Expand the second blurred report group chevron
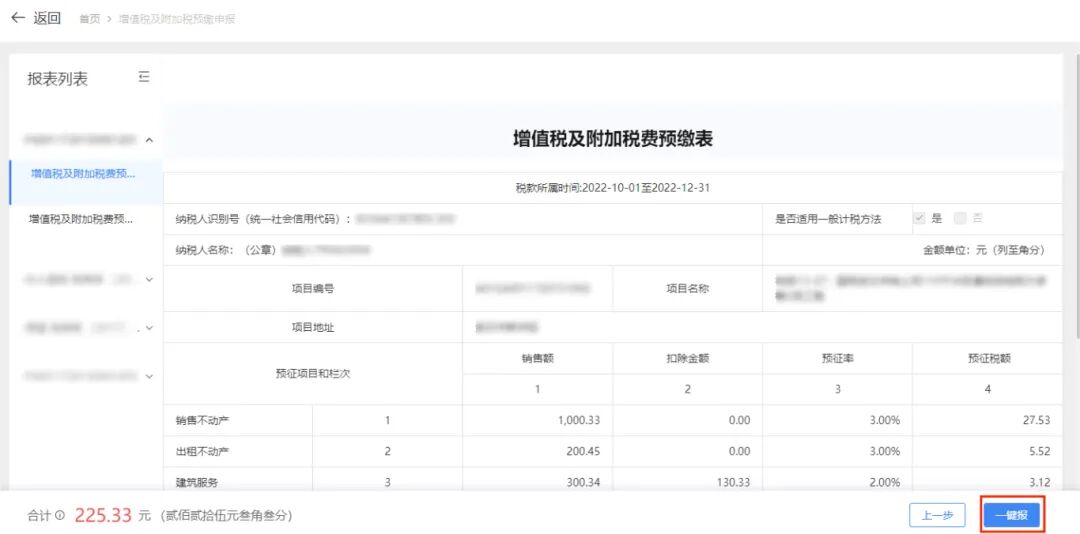 click(x=149, y=280)
